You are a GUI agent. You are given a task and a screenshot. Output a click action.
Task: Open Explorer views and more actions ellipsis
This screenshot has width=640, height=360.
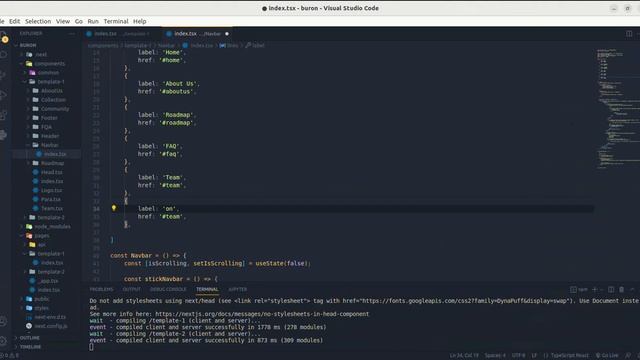[72, 33]
